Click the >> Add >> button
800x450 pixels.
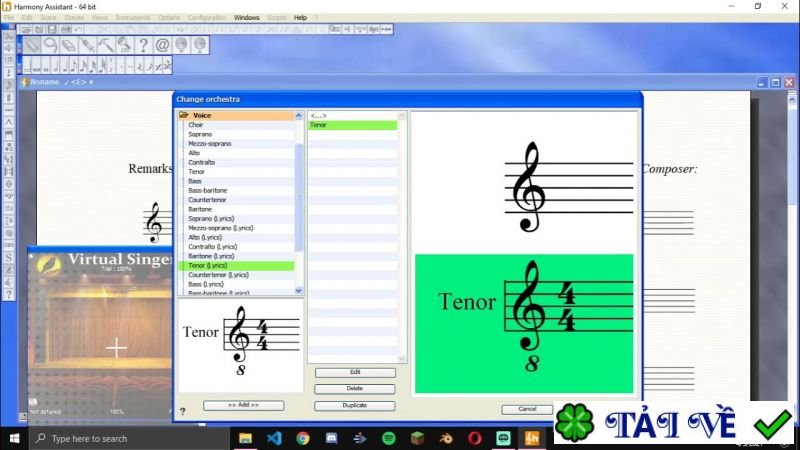click(x=243, y=405)
